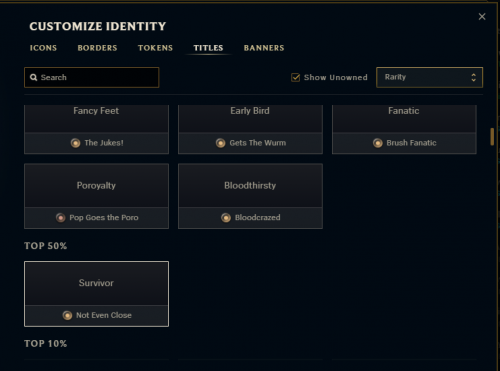500x371 pixels.
Task: Open the Borders tab
Action: click(x=97, y=48)
